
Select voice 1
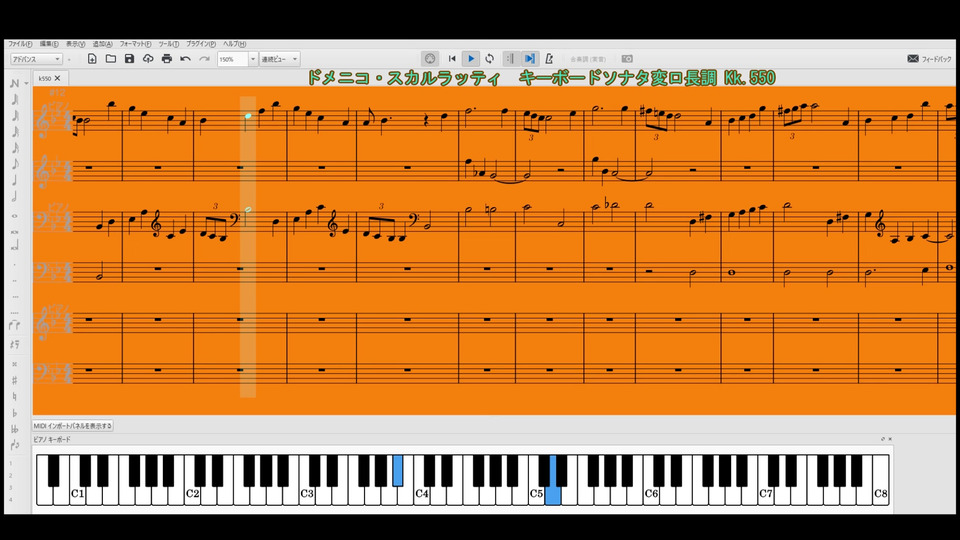pyautogui.click(x=10, y=463)
